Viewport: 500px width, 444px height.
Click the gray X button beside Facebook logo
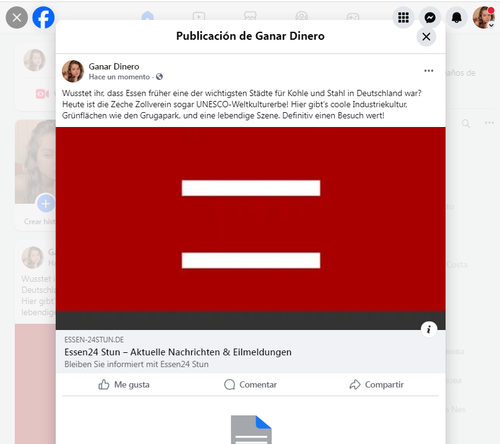click(x=17, y=17)
